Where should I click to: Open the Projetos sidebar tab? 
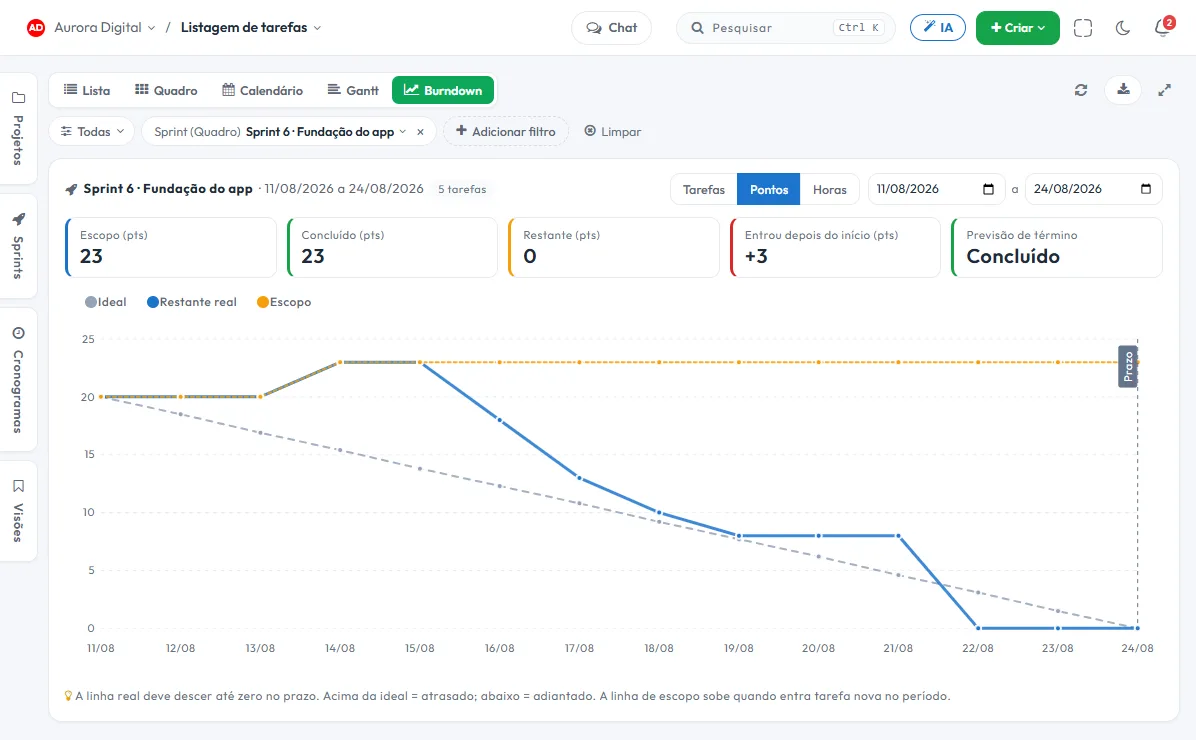click(x=18, y=128)
